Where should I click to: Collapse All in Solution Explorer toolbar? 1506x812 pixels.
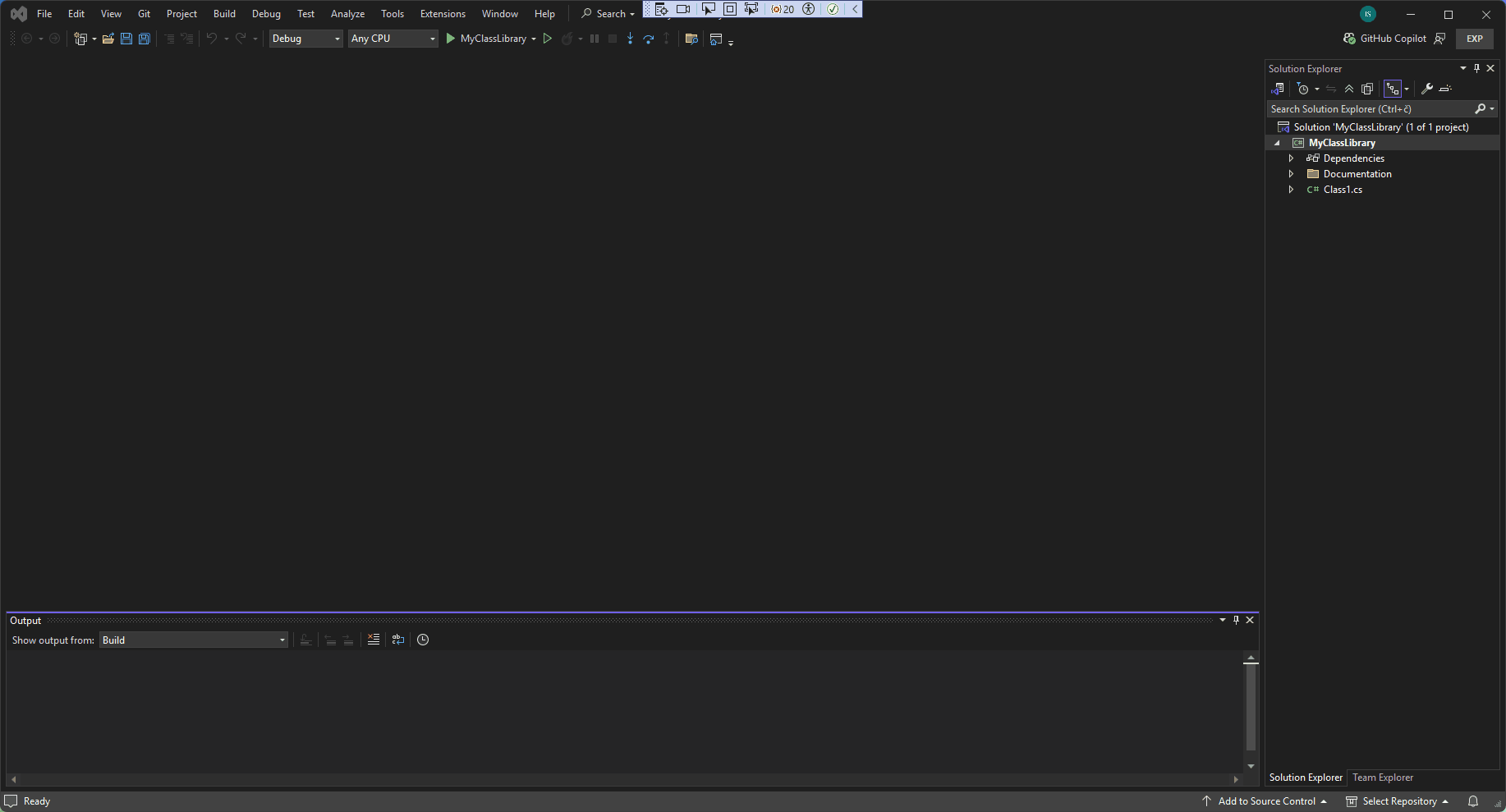[x=1349, y=89]
